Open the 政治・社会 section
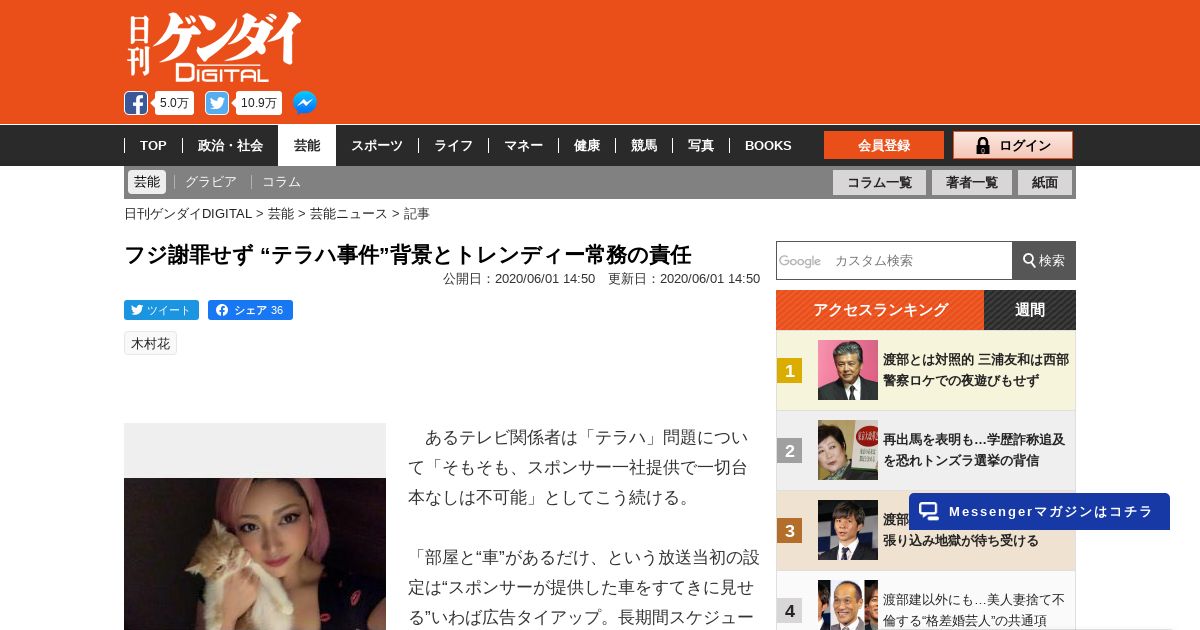1200x630 pixels. (230, 146)
